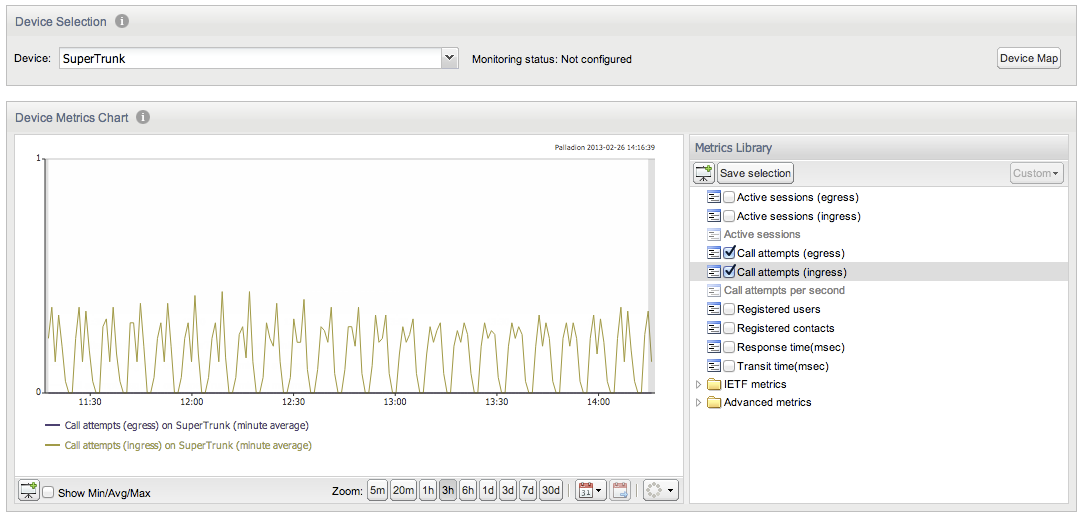Image resolution: width=1081 pixels, height=517 pixels.
Task: Check the Active sessions (ingress) checkbox
Action: [729, 216]
